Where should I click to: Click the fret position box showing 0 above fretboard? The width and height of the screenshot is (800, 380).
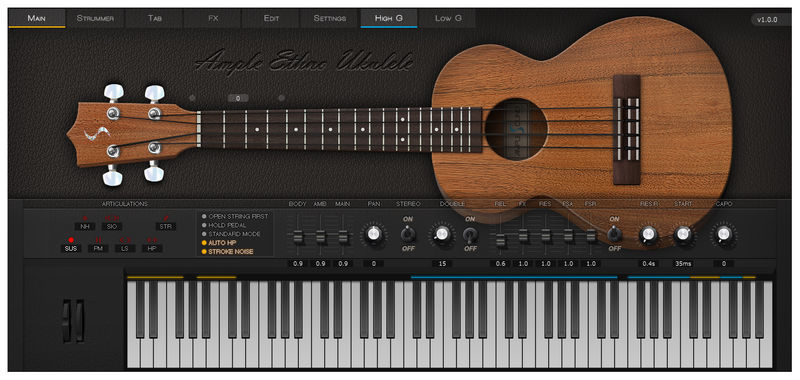238,98
